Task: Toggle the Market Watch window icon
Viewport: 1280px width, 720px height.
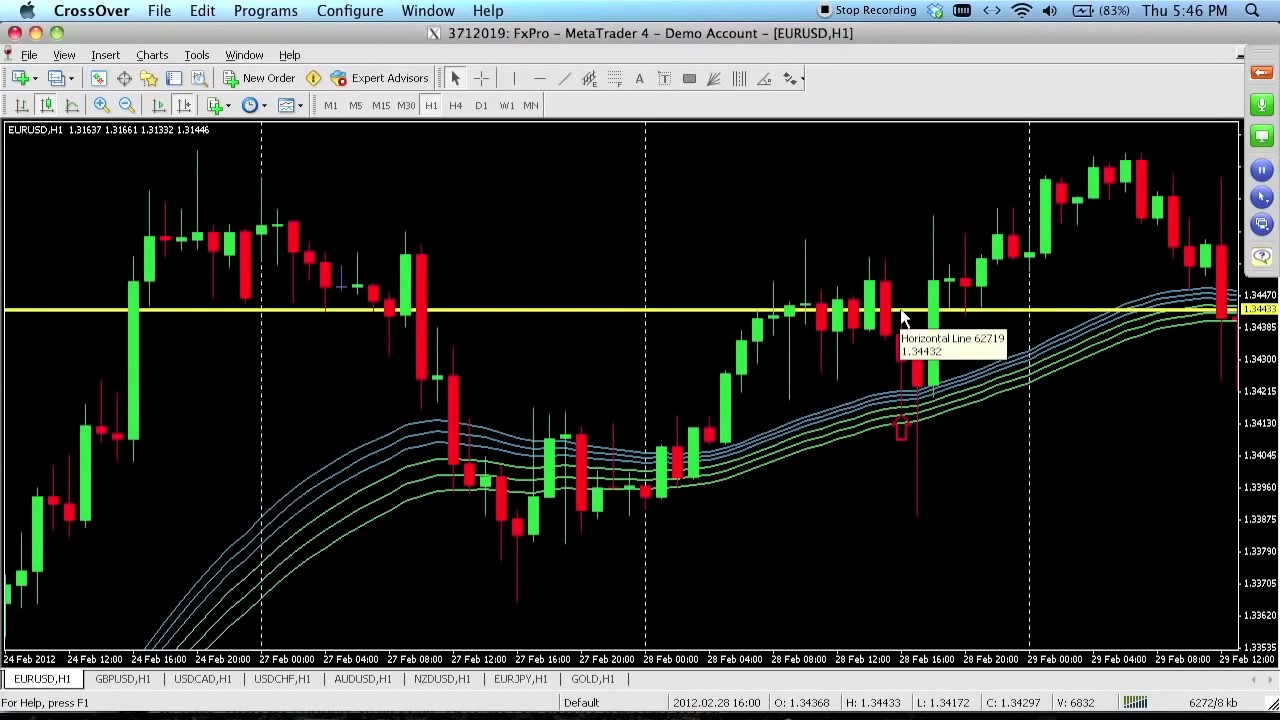Action: [x=99, y=78]
